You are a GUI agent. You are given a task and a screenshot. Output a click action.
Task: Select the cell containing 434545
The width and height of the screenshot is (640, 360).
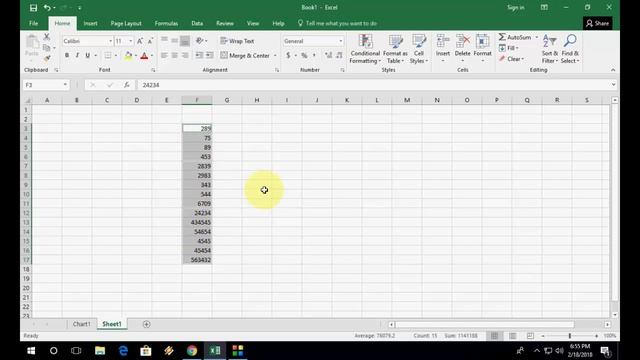[197, 222]
